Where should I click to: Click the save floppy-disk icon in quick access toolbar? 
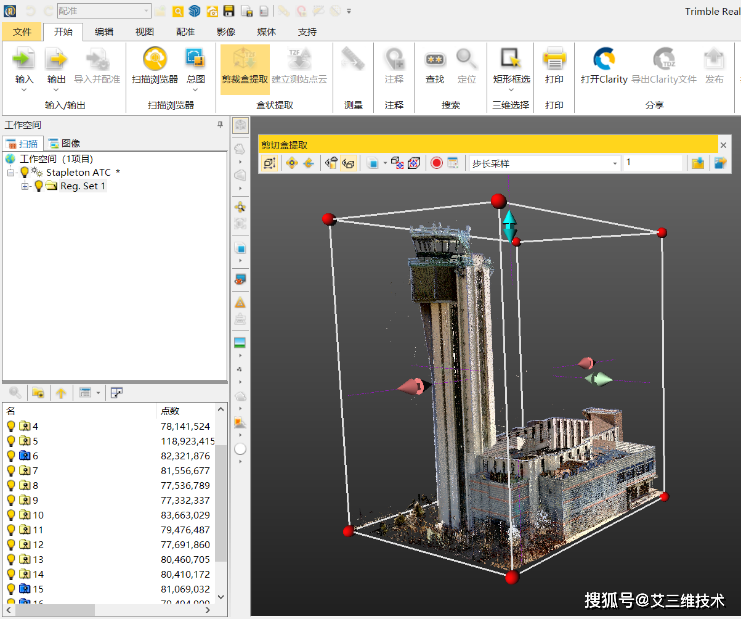[229, 11]
